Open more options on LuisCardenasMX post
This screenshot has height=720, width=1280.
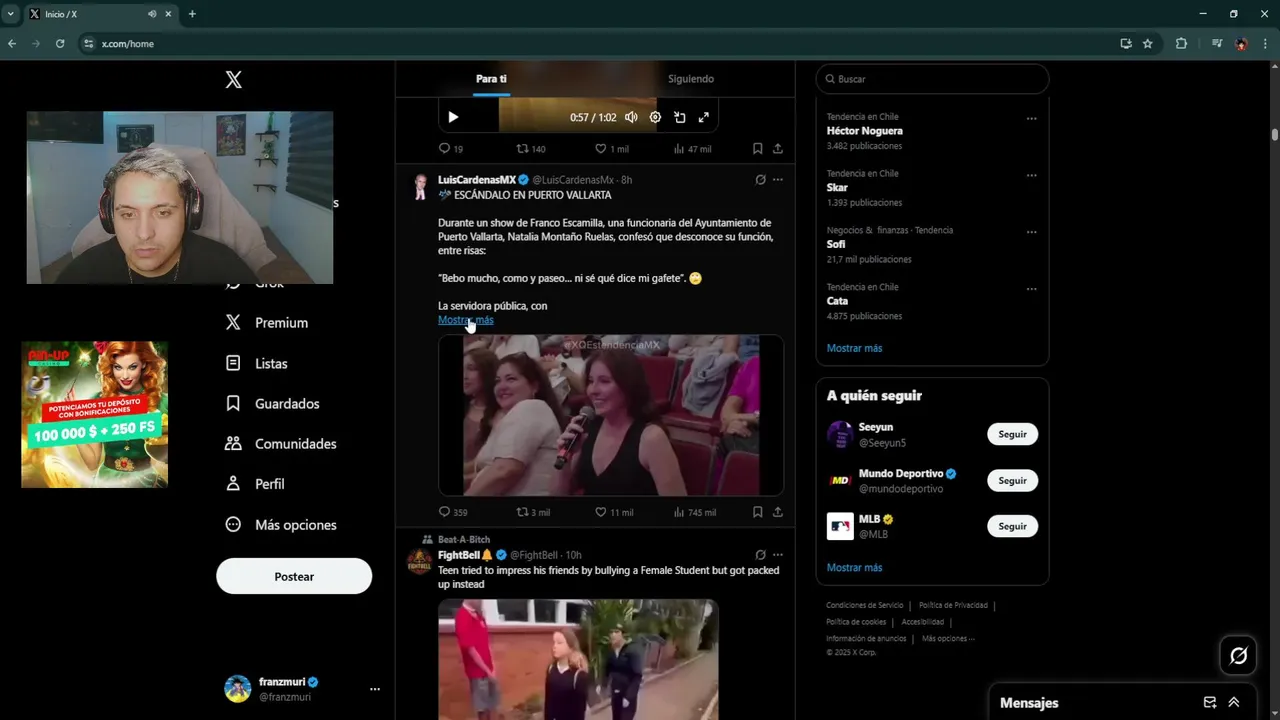click(778, 180)
